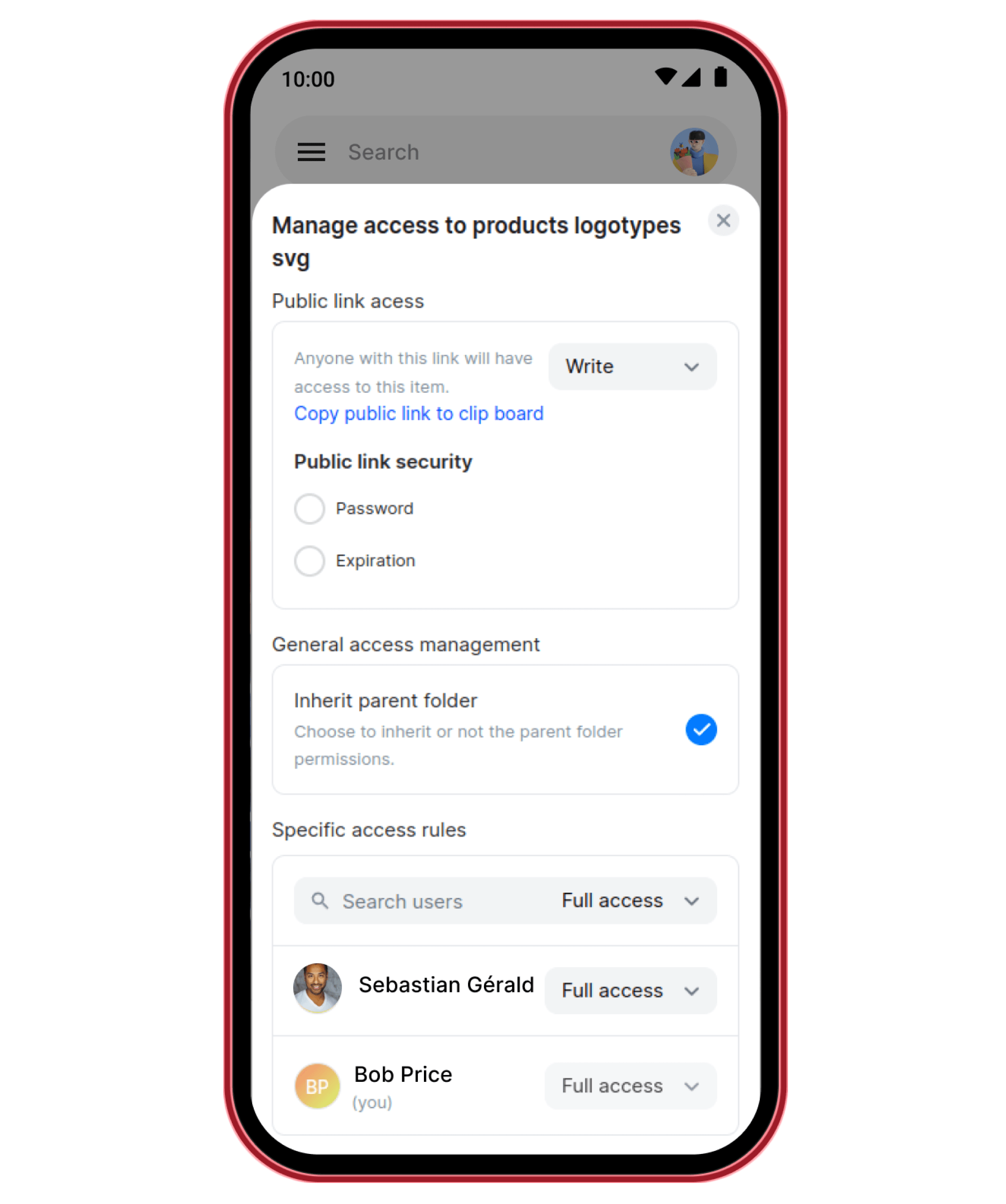Close the manage access dialog
The width and height of the screenshot is (1006, 1204).
[x=723, y=220]
